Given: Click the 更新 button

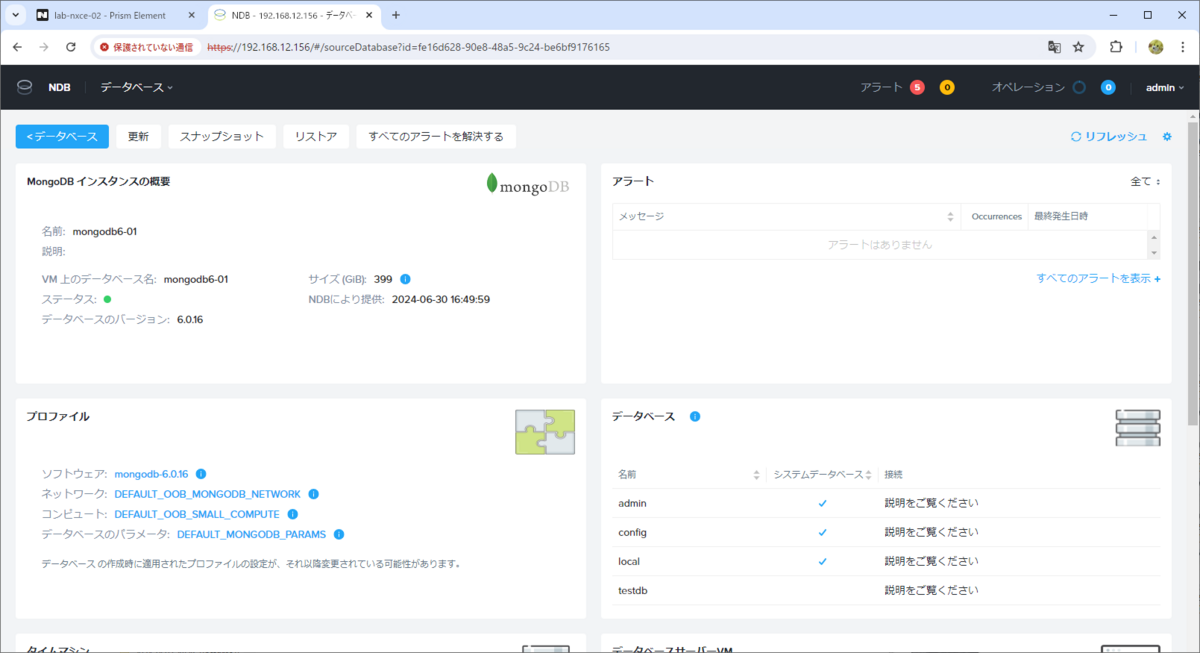Looking at the screenshot, I should [x=138, y=137].
